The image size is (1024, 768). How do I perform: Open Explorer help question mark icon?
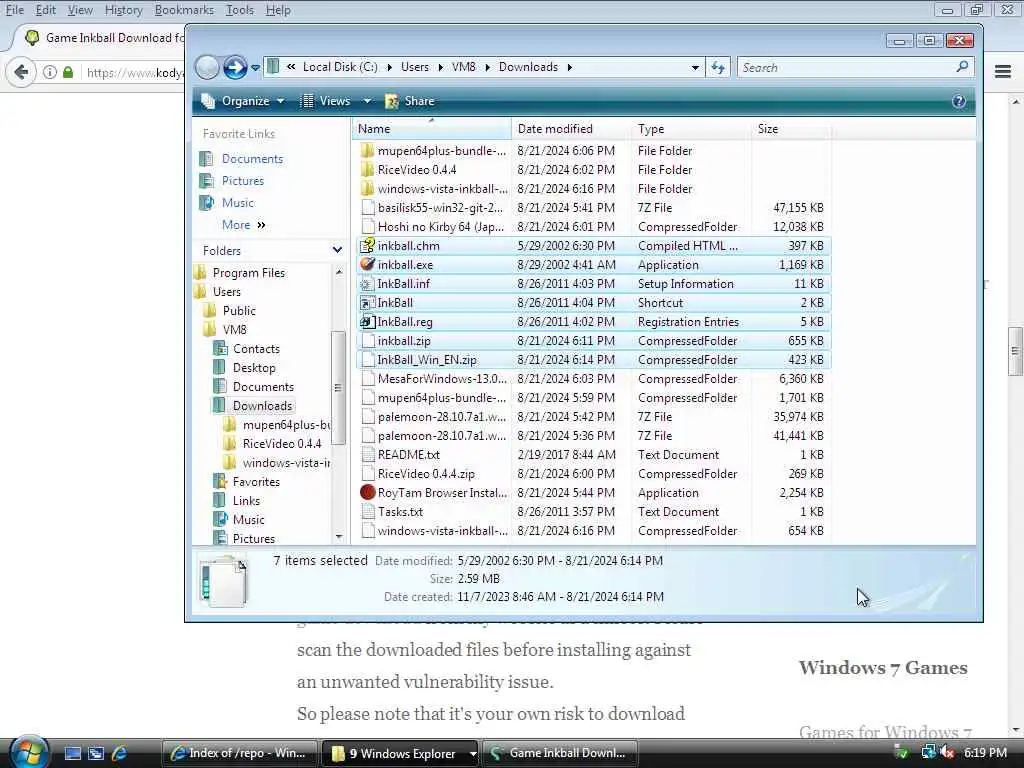pyautogui.click(x=959, y=101)
